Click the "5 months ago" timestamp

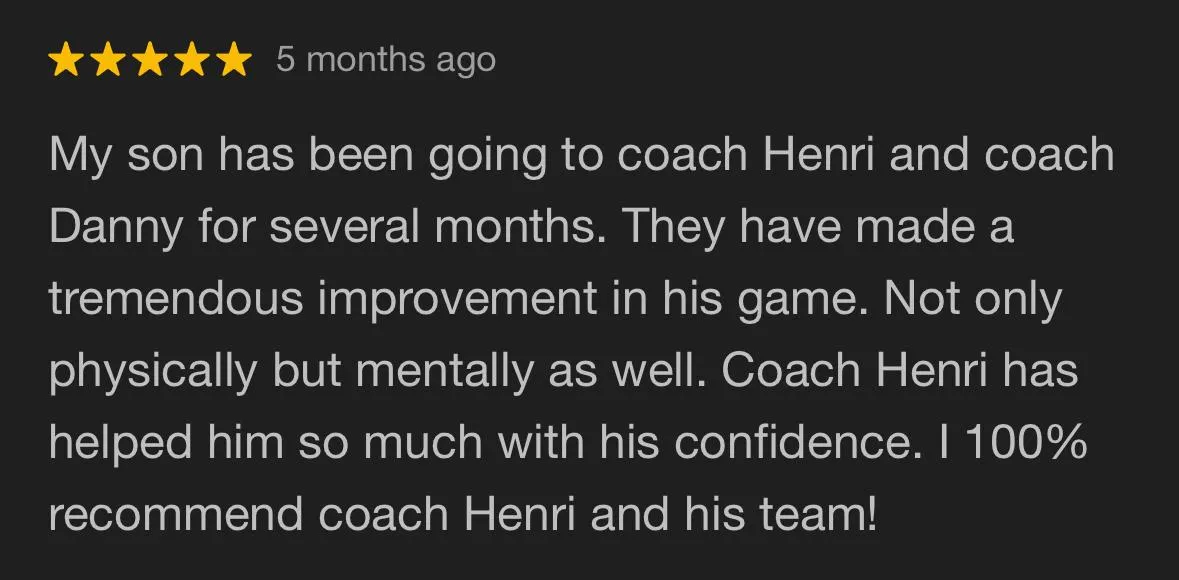[x=385, y=60]
